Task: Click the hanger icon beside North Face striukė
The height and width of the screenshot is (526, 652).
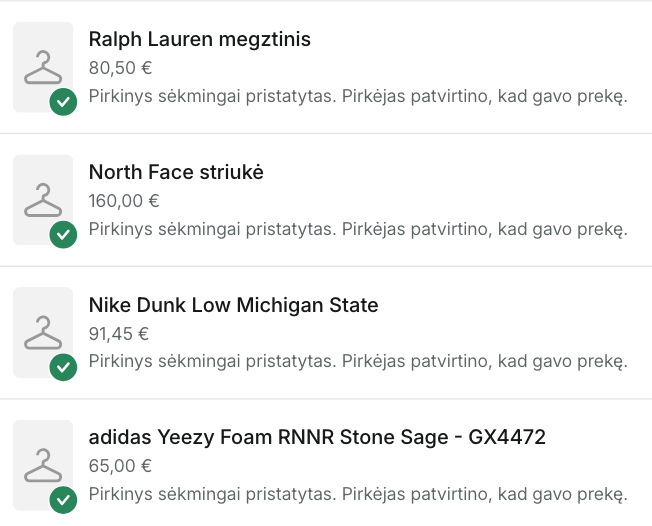Action: click(43, 199)
